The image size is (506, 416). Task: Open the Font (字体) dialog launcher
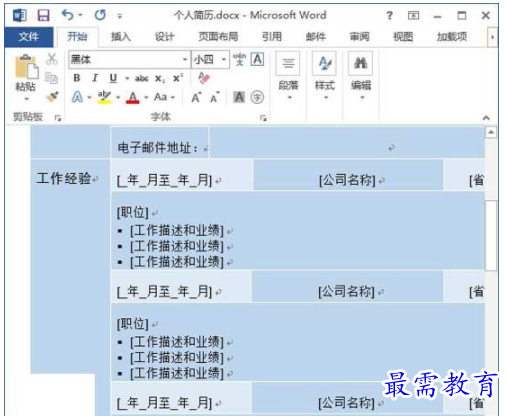263,118
